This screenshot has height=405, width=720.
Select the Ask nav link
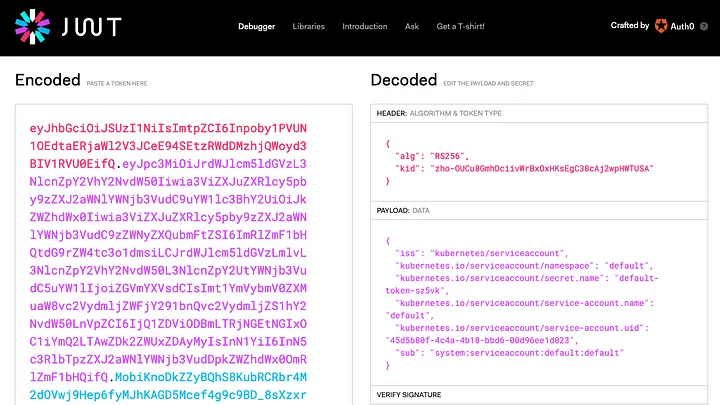[x=412, y=26]
